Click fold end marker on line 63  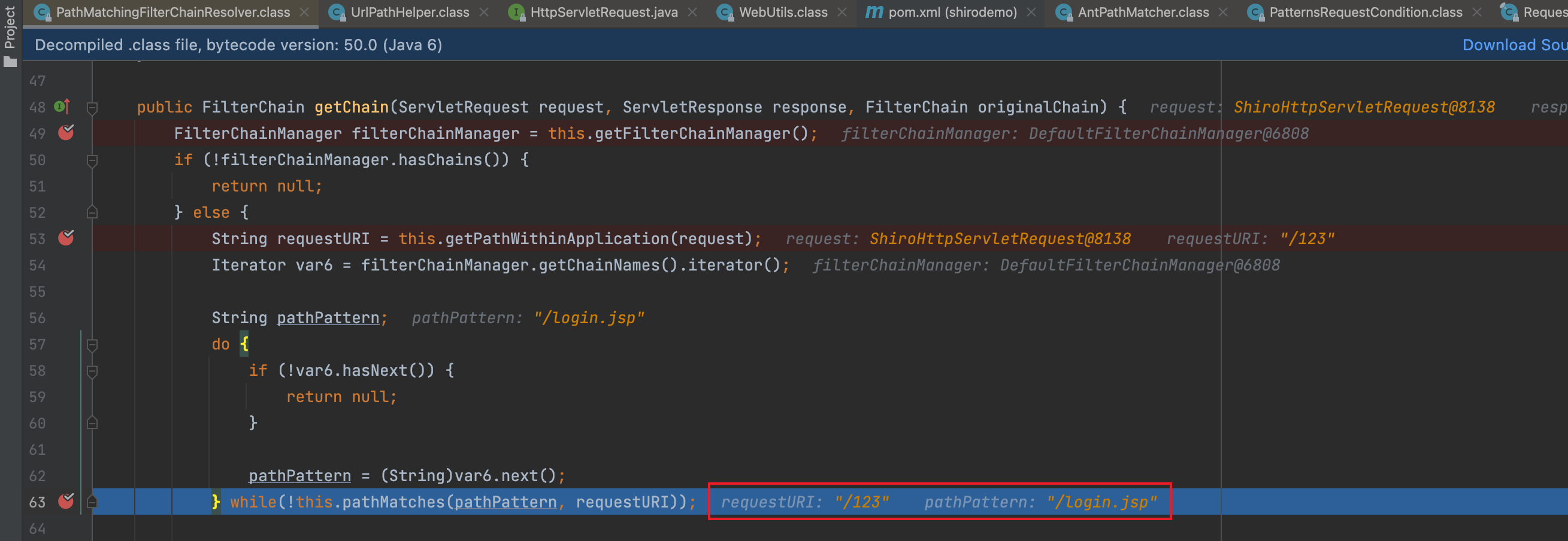point(92,502)
